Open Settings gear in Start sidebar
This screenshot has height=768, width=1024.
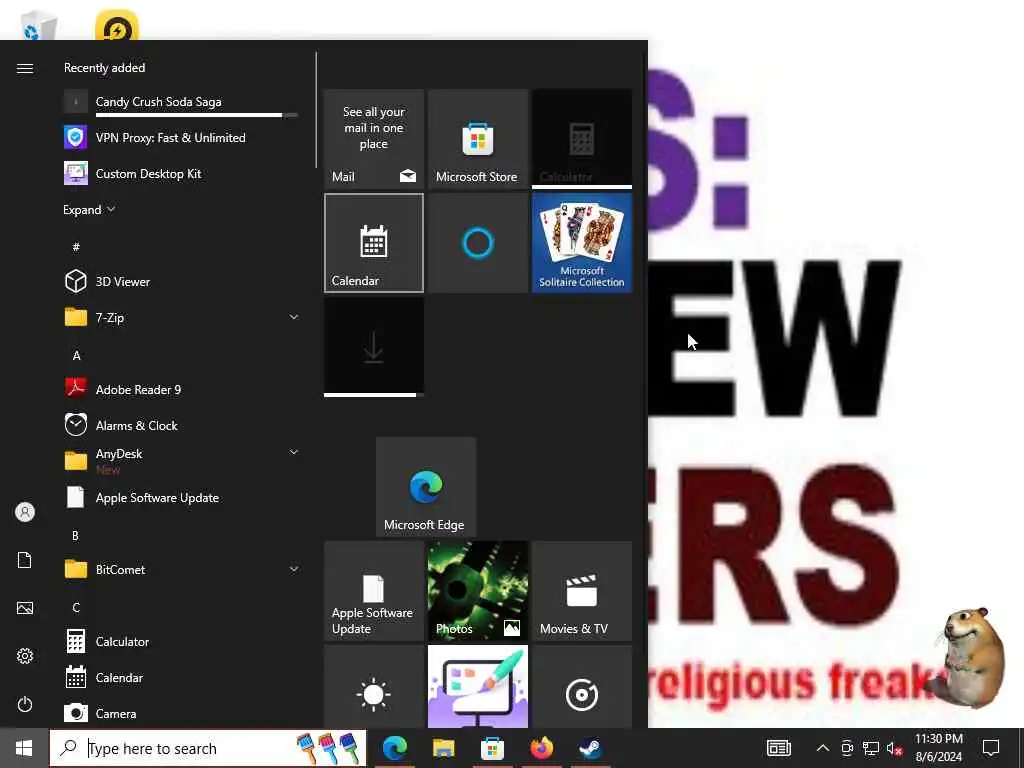coord(25,656)
